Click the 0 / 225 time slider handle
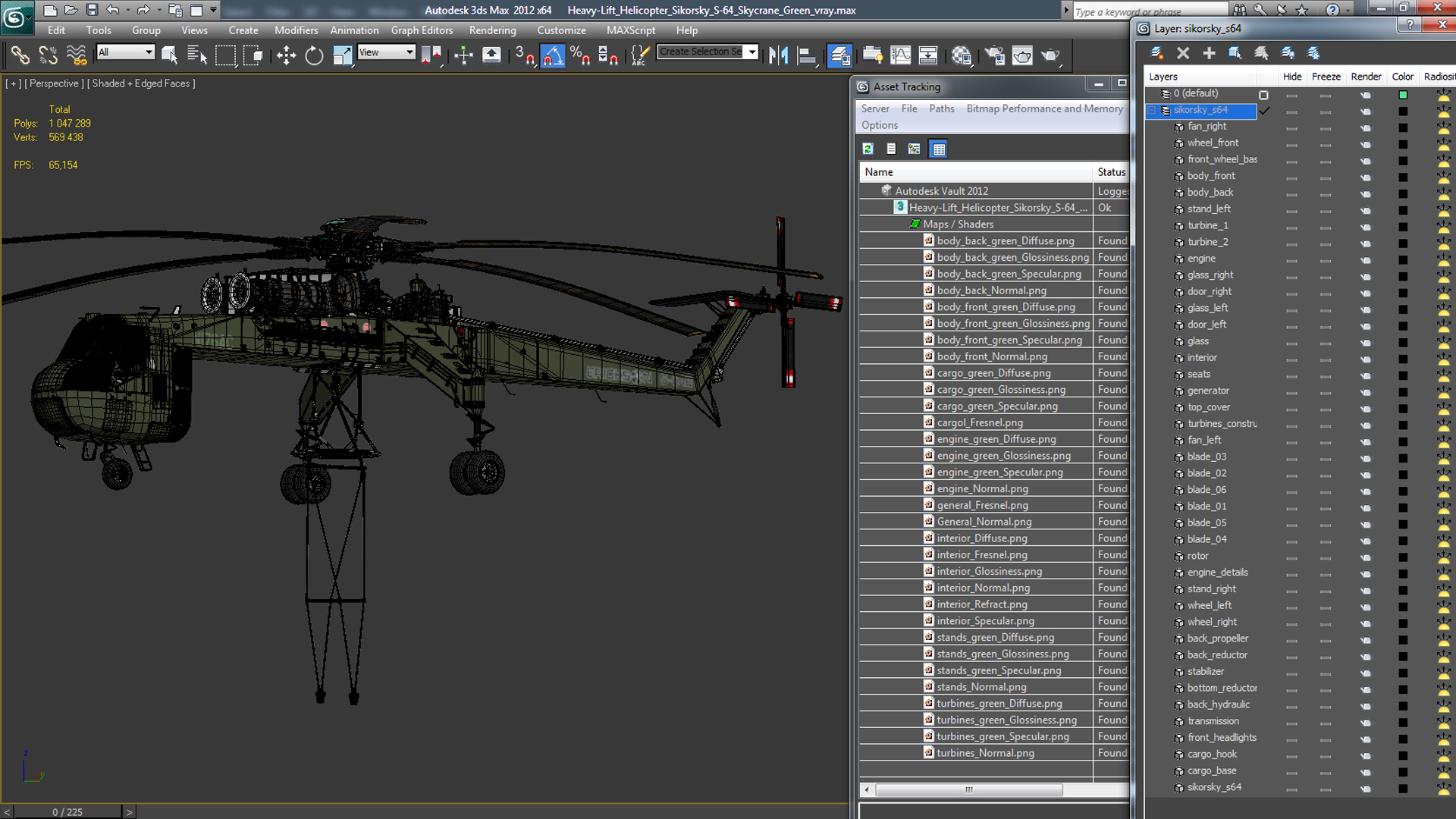This screenshot has height=819, width=1456. 67,811
